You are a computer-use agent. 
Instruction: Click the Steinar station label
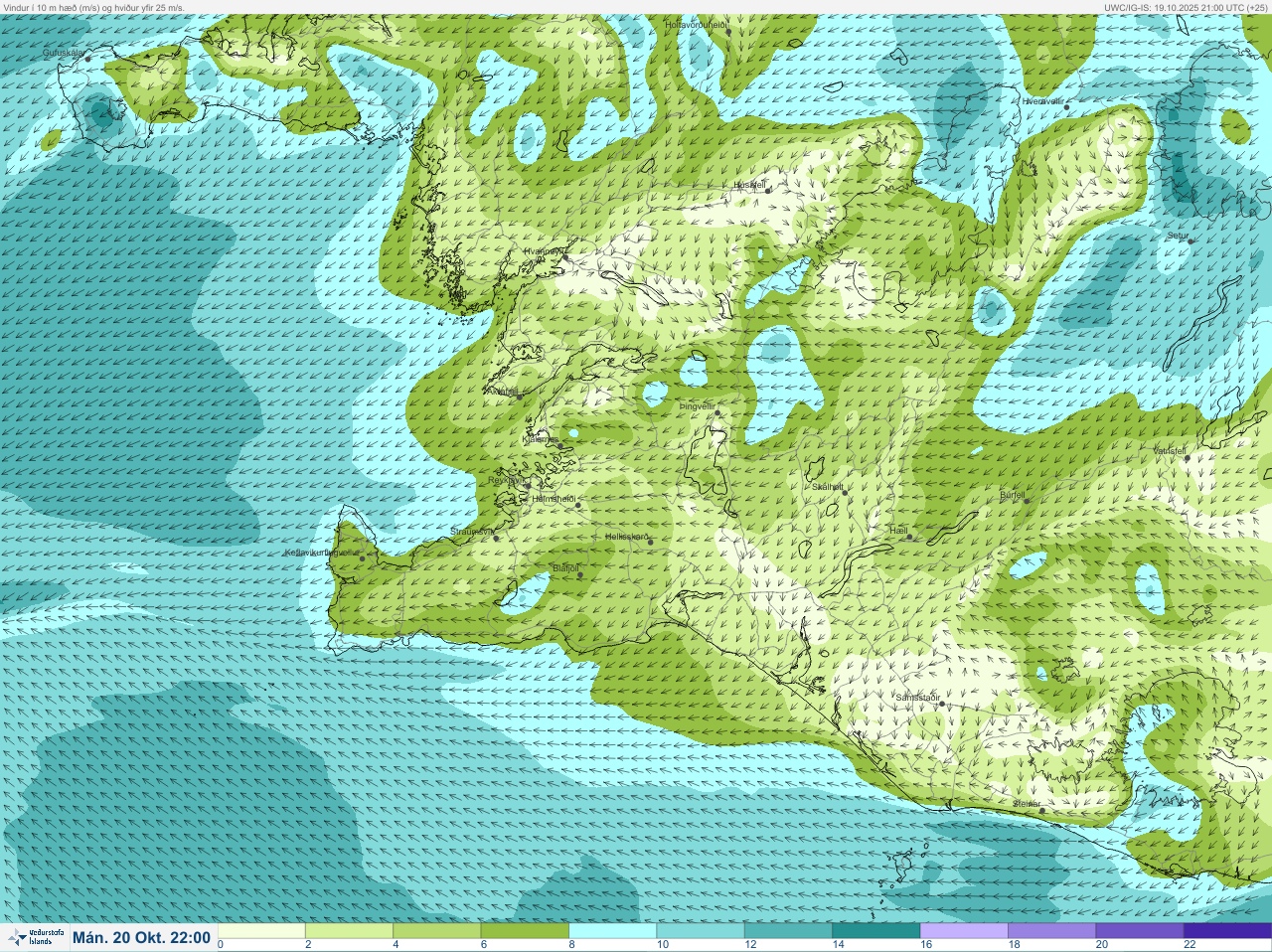[x=1026, y=803]
